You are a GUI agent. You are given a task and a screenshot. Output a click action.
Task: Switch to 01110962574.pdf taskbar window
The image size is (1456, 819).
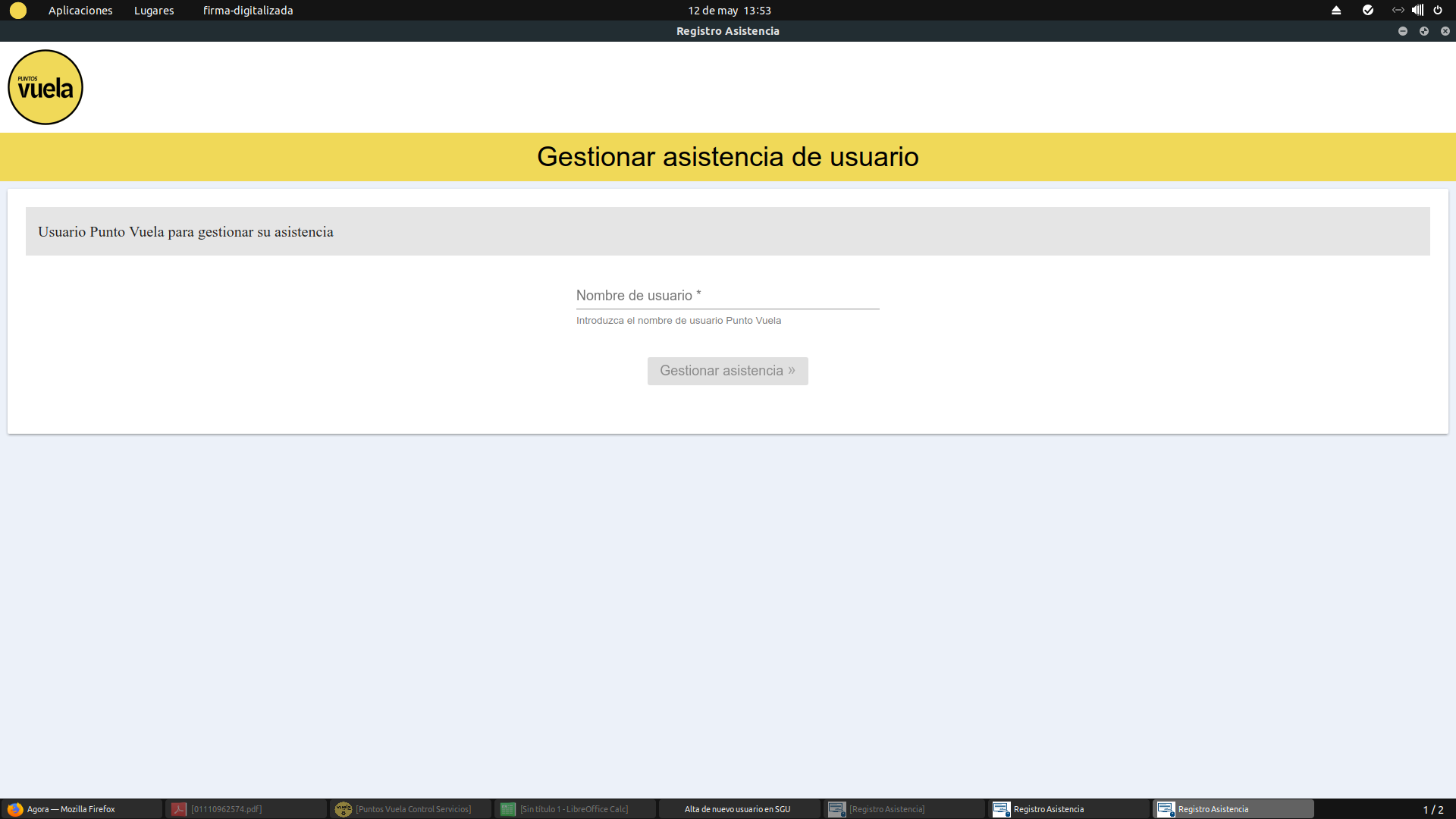pos(226,809)
